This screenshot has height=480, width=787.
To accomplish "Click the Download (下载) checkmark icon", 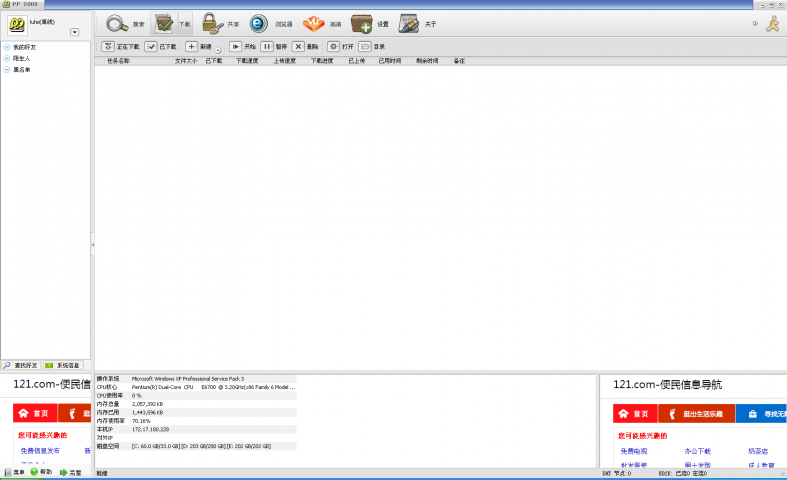I will coord(166,24).
